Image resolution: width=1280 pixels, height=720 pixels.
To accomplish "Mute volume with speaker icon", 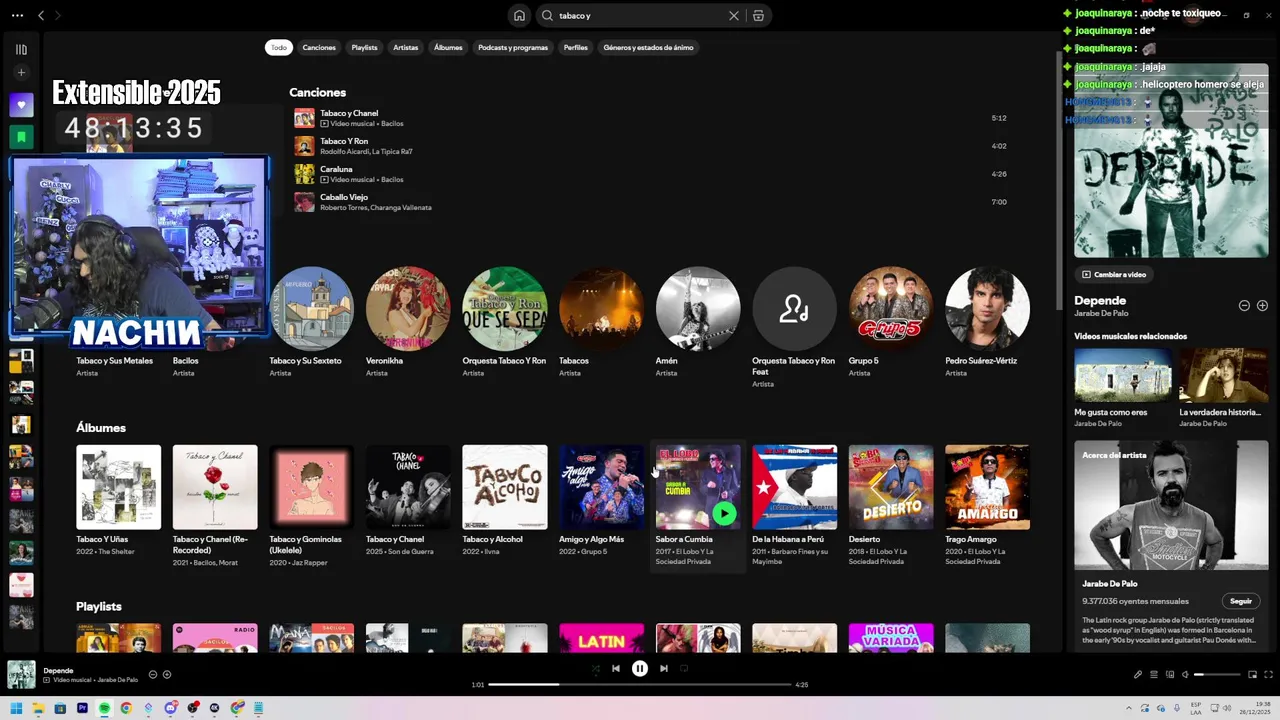I will 1186,674.
